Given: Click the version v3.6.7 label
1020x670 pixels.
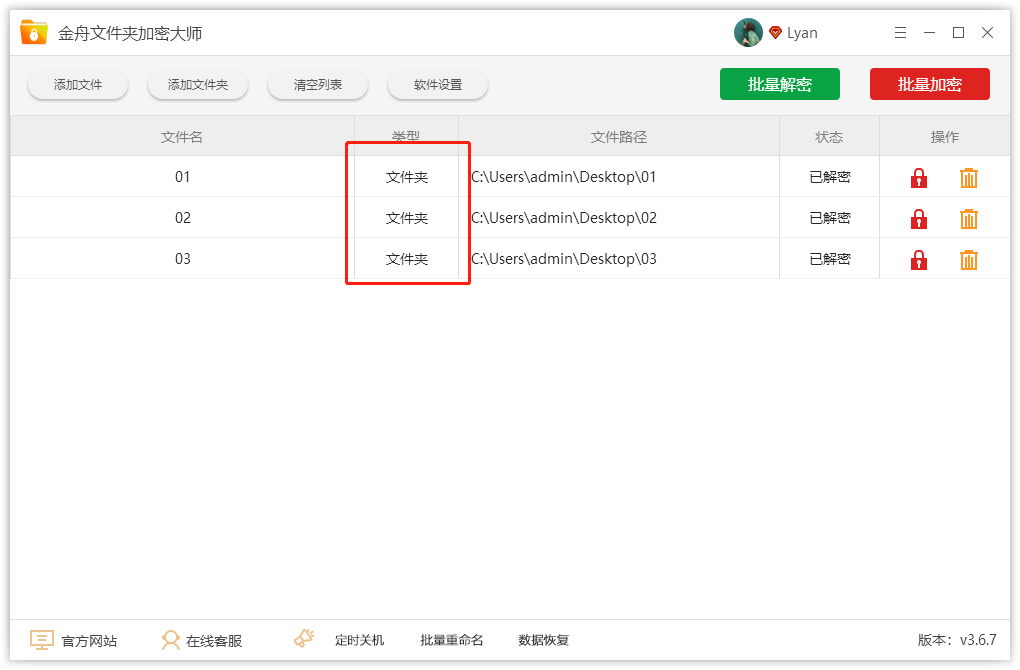Looking at the screenshot, I should click(957, 640).
